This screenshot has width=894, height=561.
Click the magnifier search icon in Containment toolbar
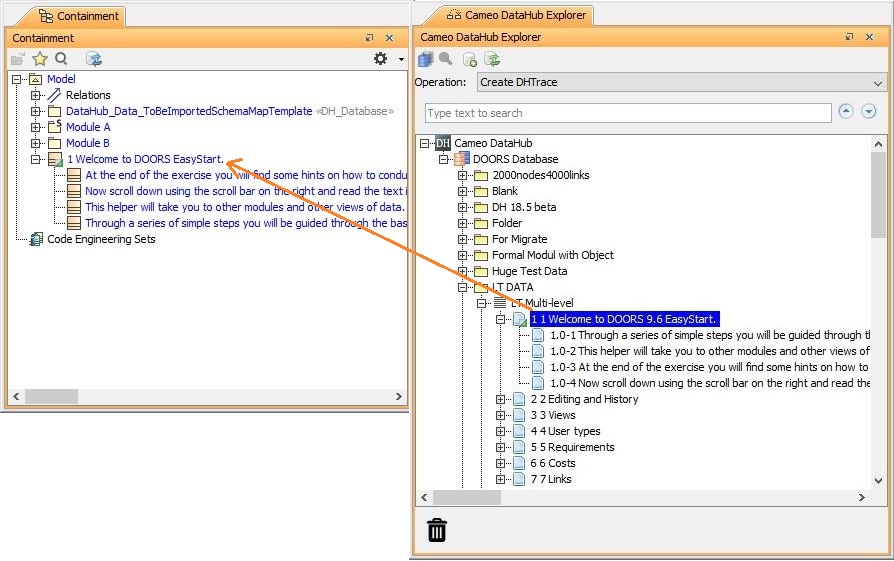coord(61,59)
